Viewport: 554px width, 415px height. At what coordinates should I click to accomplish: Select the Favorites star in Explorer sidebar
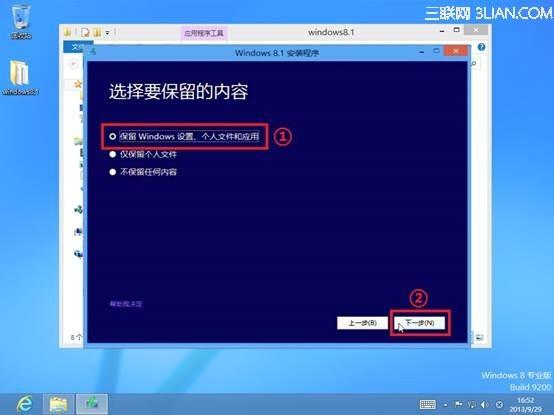coord(78,84)
